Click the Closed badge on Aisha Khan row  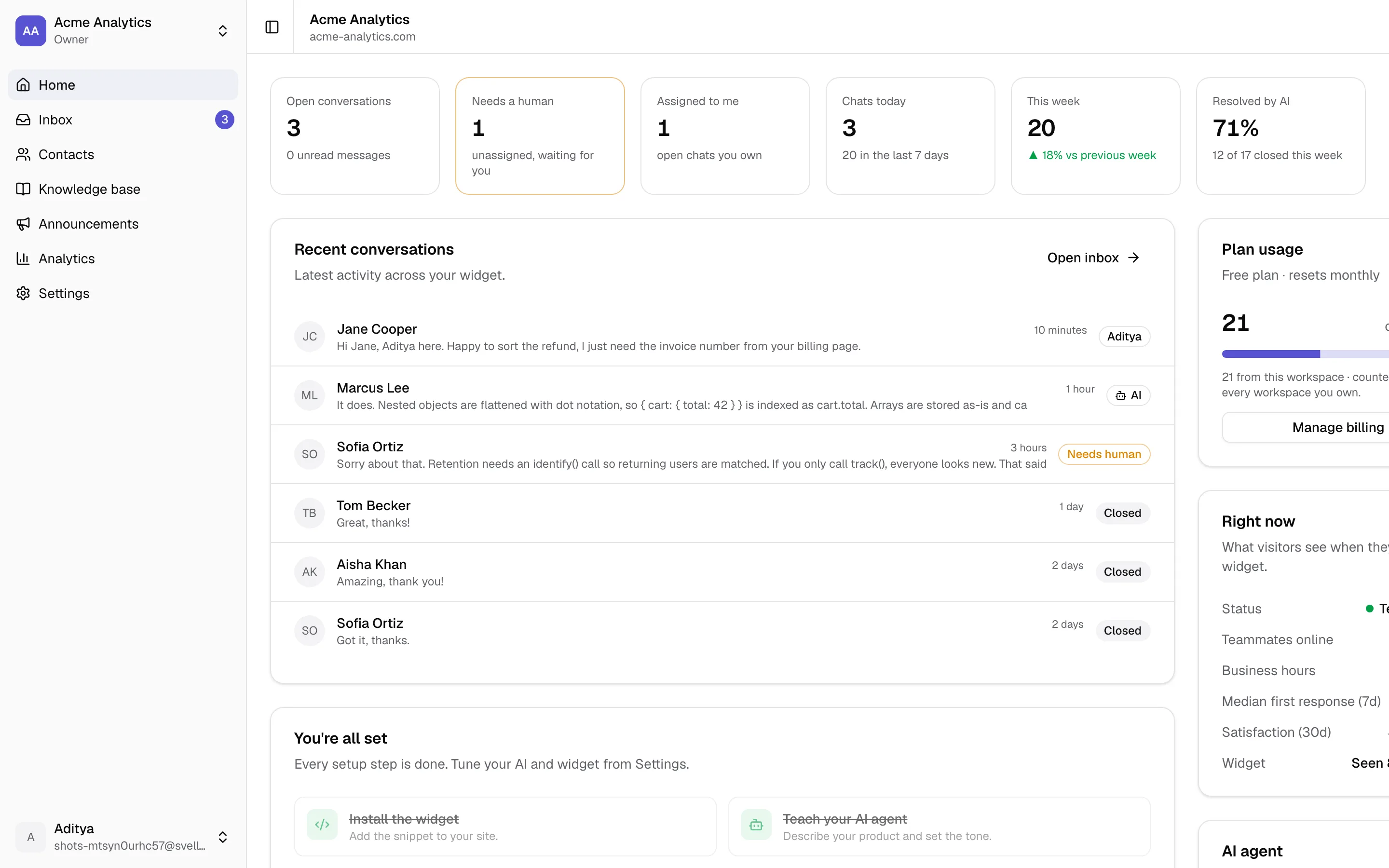click(1122, 572)
